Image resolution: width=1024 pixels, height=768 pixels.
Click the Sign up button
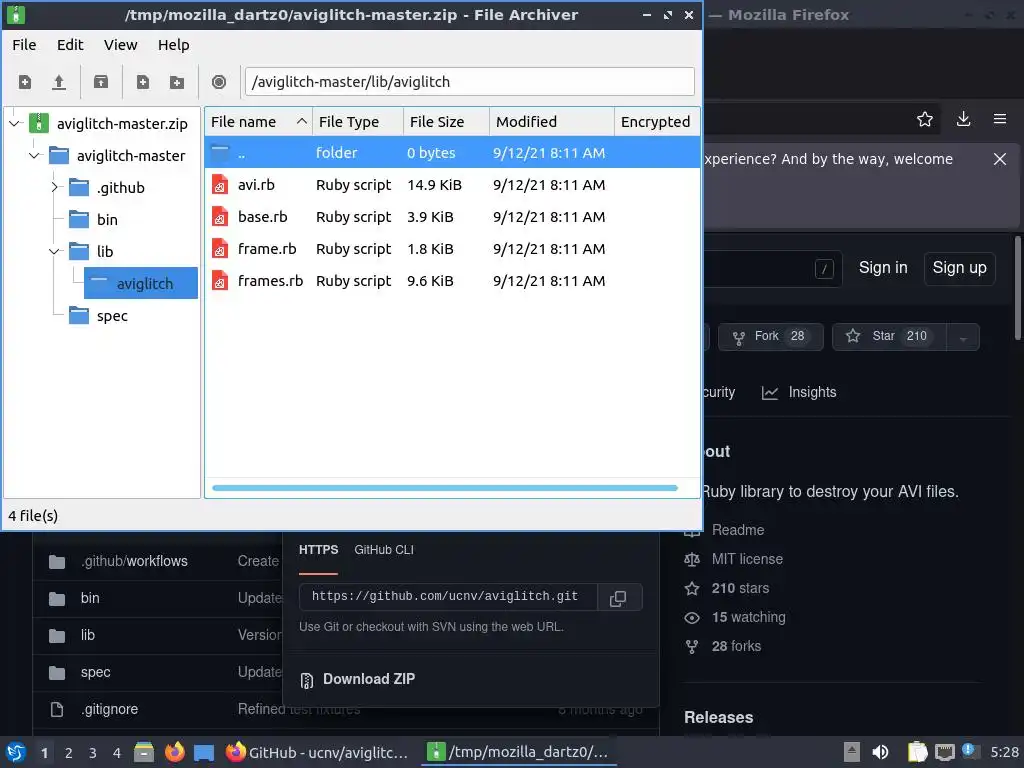click(959, 268)
